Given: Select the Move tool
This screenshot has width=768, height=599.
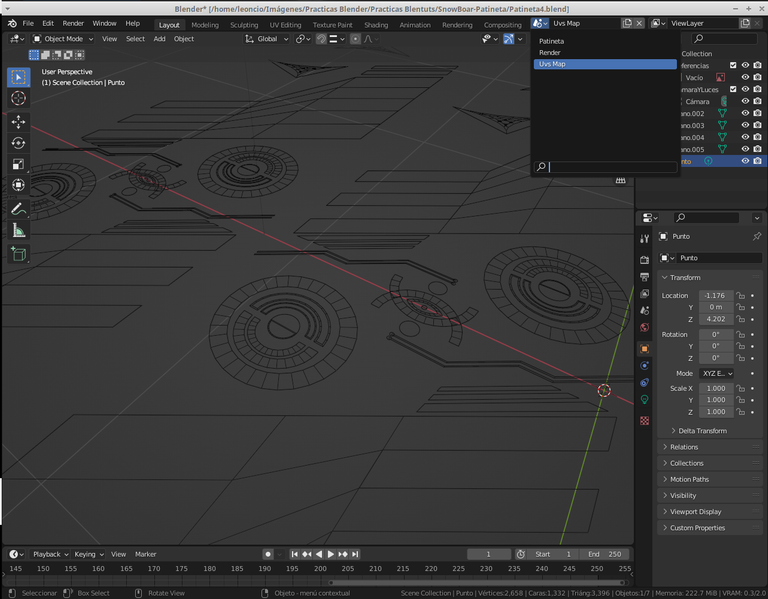Looking at the screenshot, I should 19,121.
